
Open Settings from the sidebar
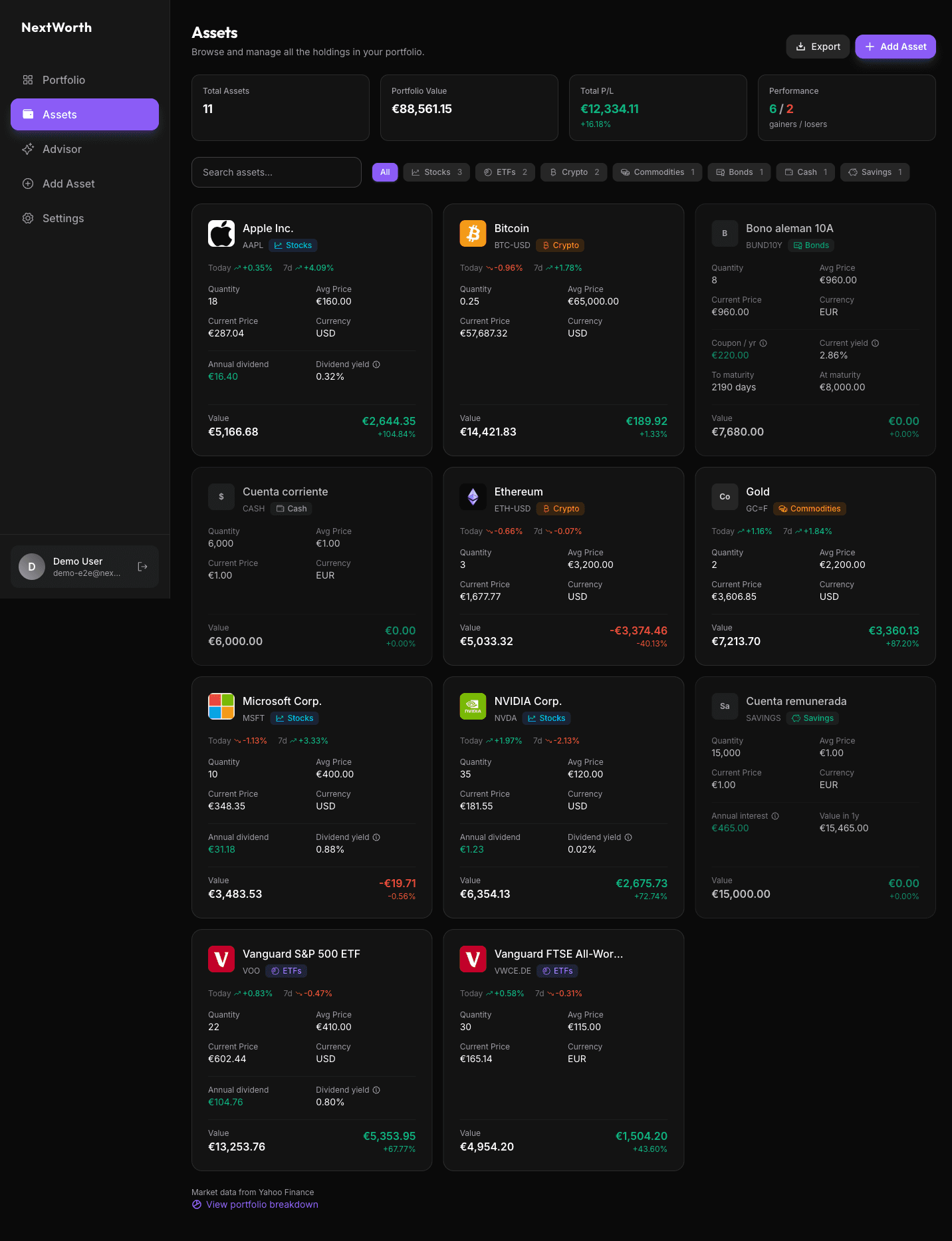click(x=84, y=218)
